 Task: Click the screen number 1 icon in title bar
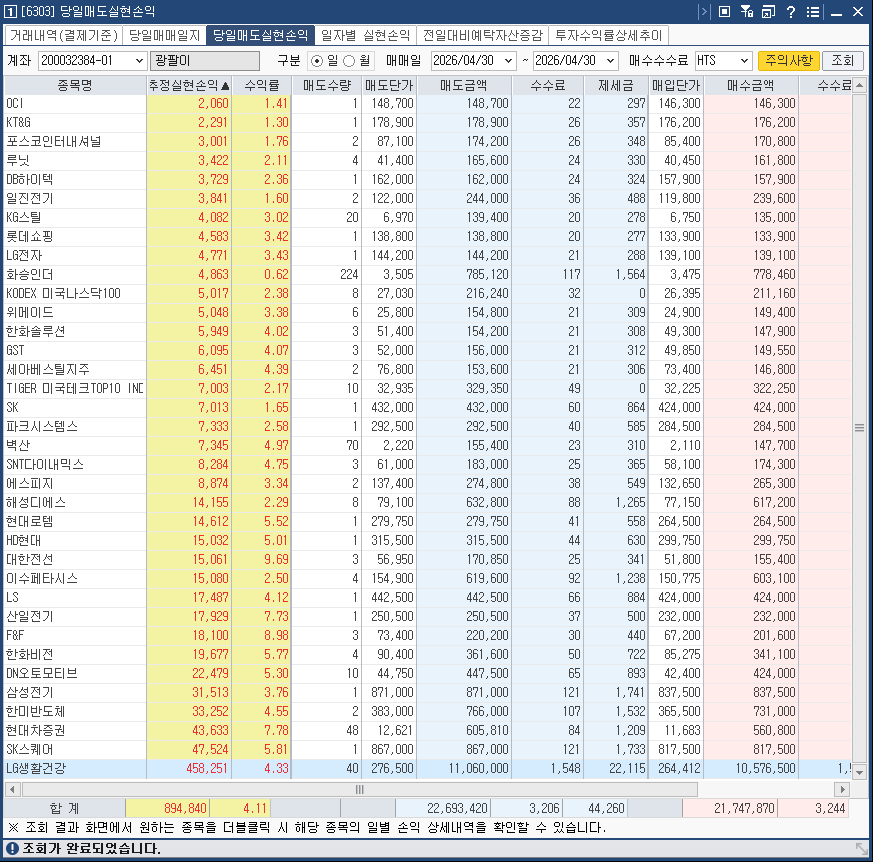click(x=10, y=11)
